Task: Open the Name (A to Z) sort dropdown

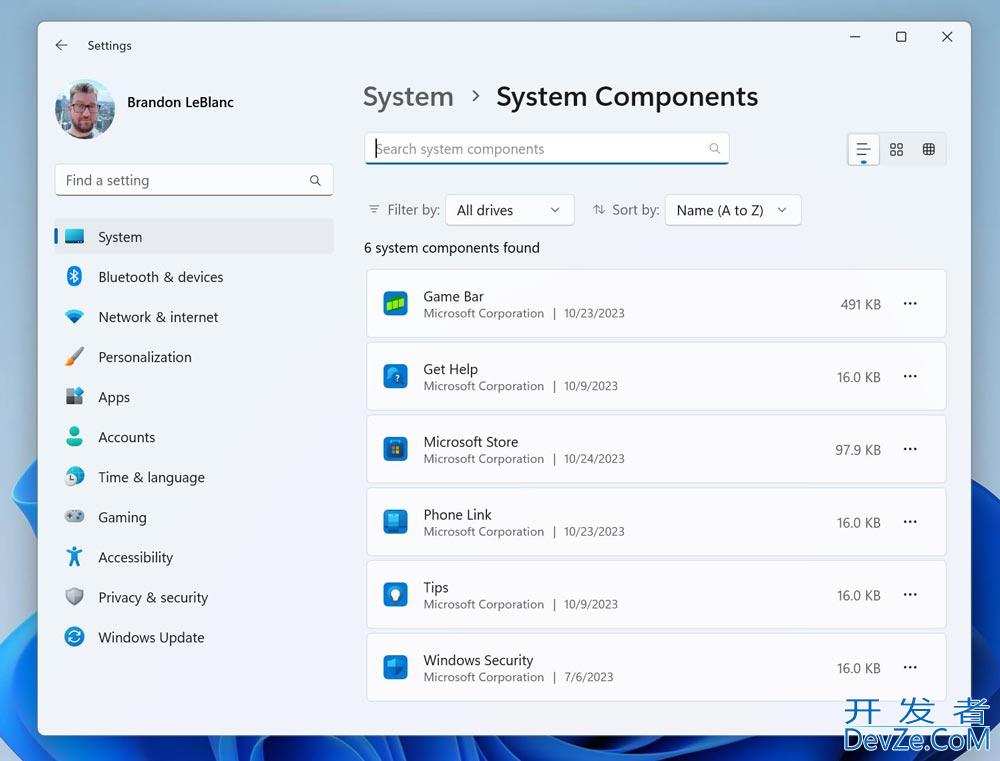Action: [733, 210]
